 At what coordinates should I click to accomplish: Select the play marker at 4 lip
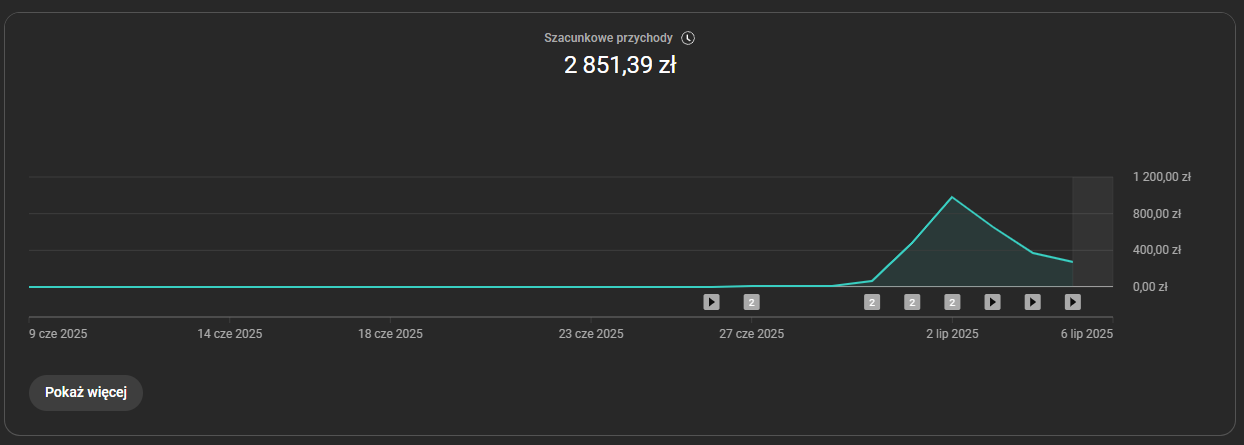pos(1033,301)
